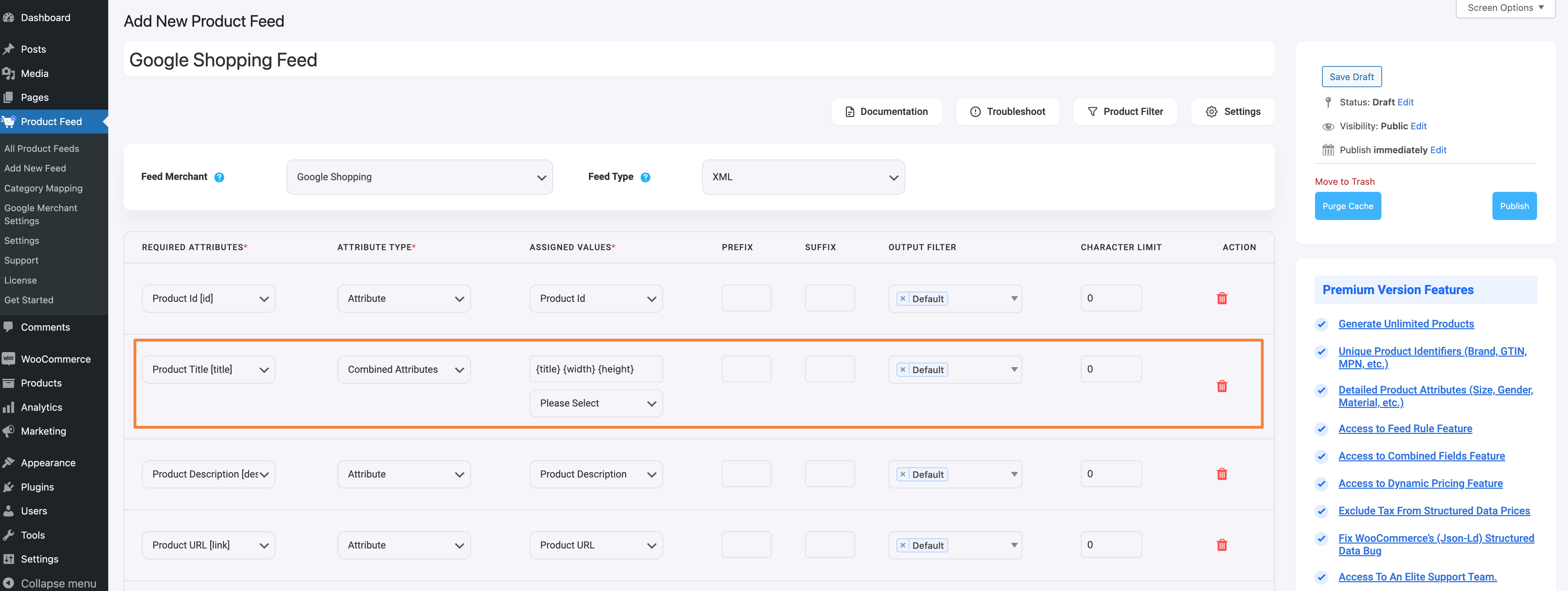Expand the Product Title Attribute Type dropdown
1568x591 pixels.
tap(404, 369)
